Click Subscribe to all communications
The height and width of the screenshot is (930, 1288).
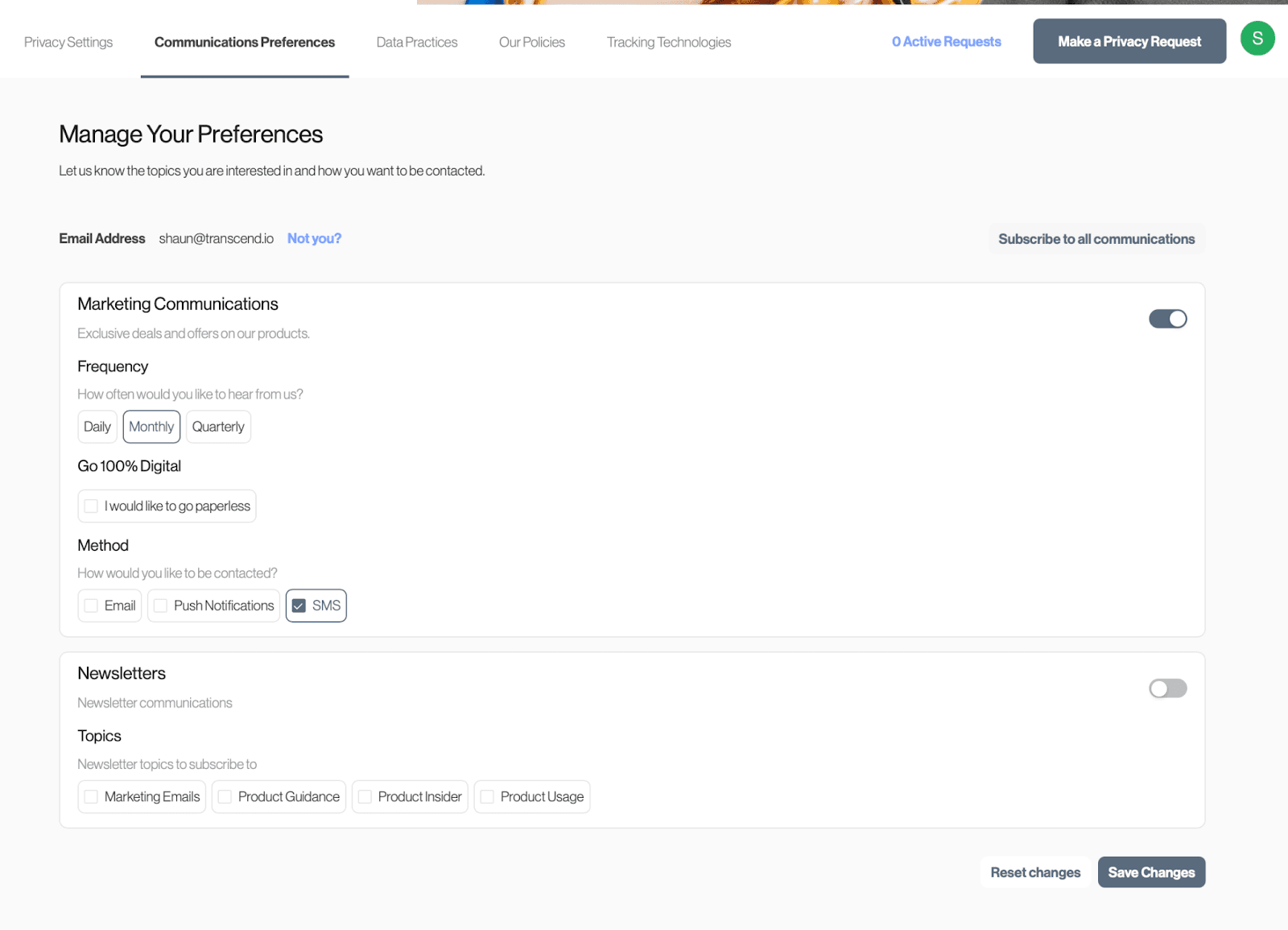tap(1096, 238)
